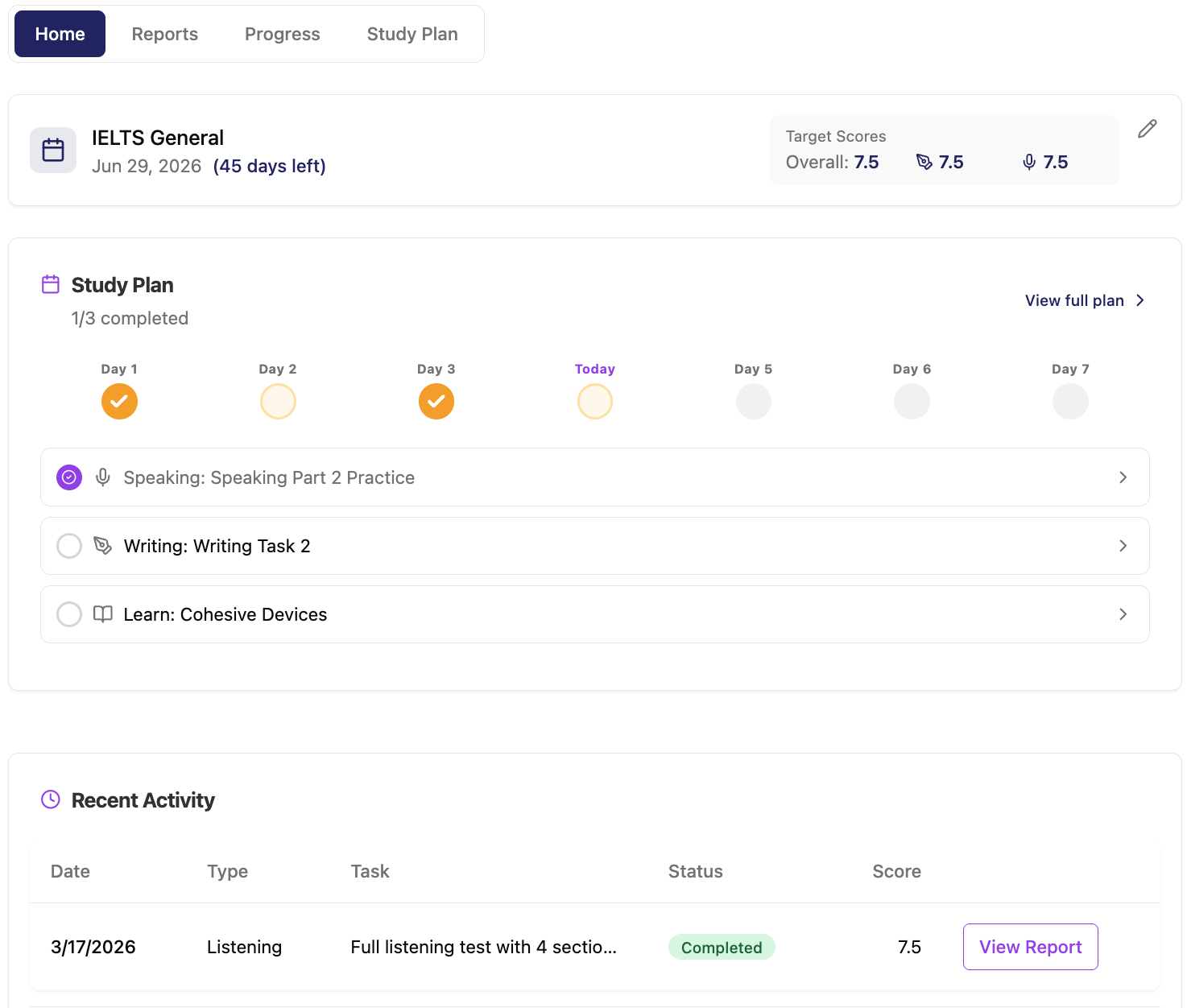This screenshot has height=1008, width=1187.
Task: Click the pen icon in Writing Task 2 row
Action: coord(103,546)
